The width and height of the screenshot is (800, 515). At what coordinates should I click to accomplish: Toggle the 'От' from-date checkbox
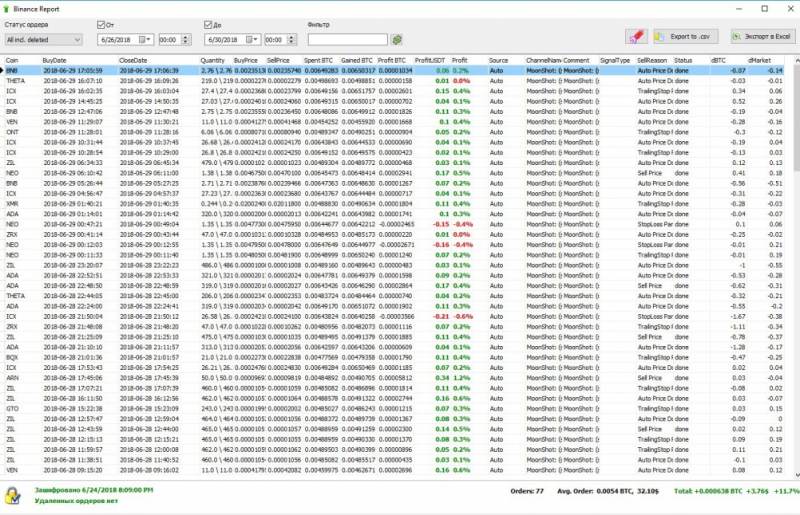tap(101, 24)
